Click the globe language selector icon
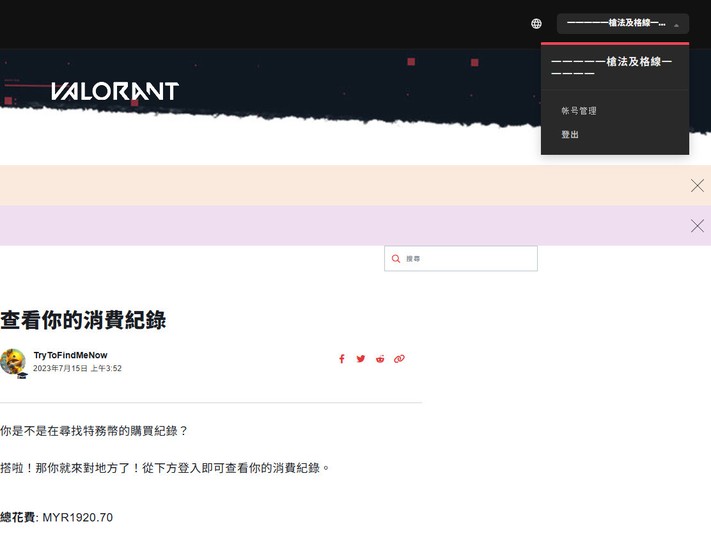 [x=536, y=24]
